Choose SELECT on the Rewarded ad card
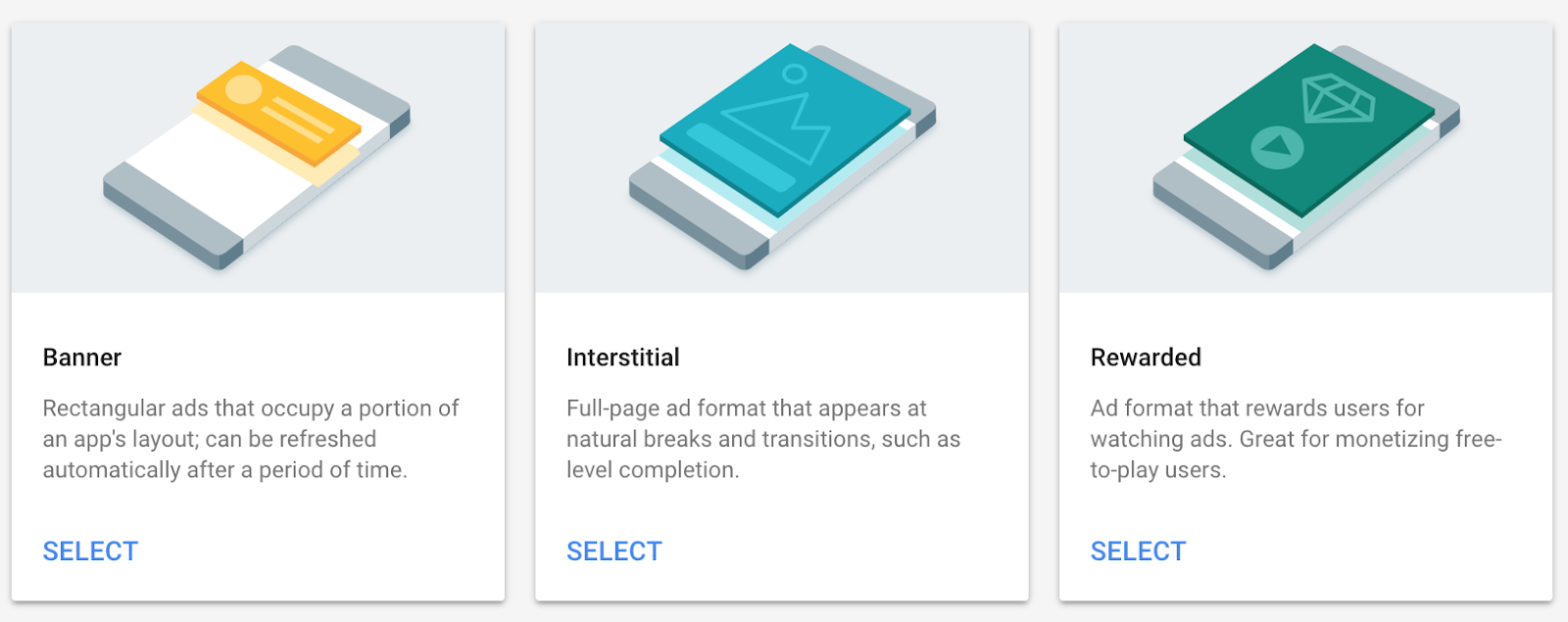 tap(1138, 551)
